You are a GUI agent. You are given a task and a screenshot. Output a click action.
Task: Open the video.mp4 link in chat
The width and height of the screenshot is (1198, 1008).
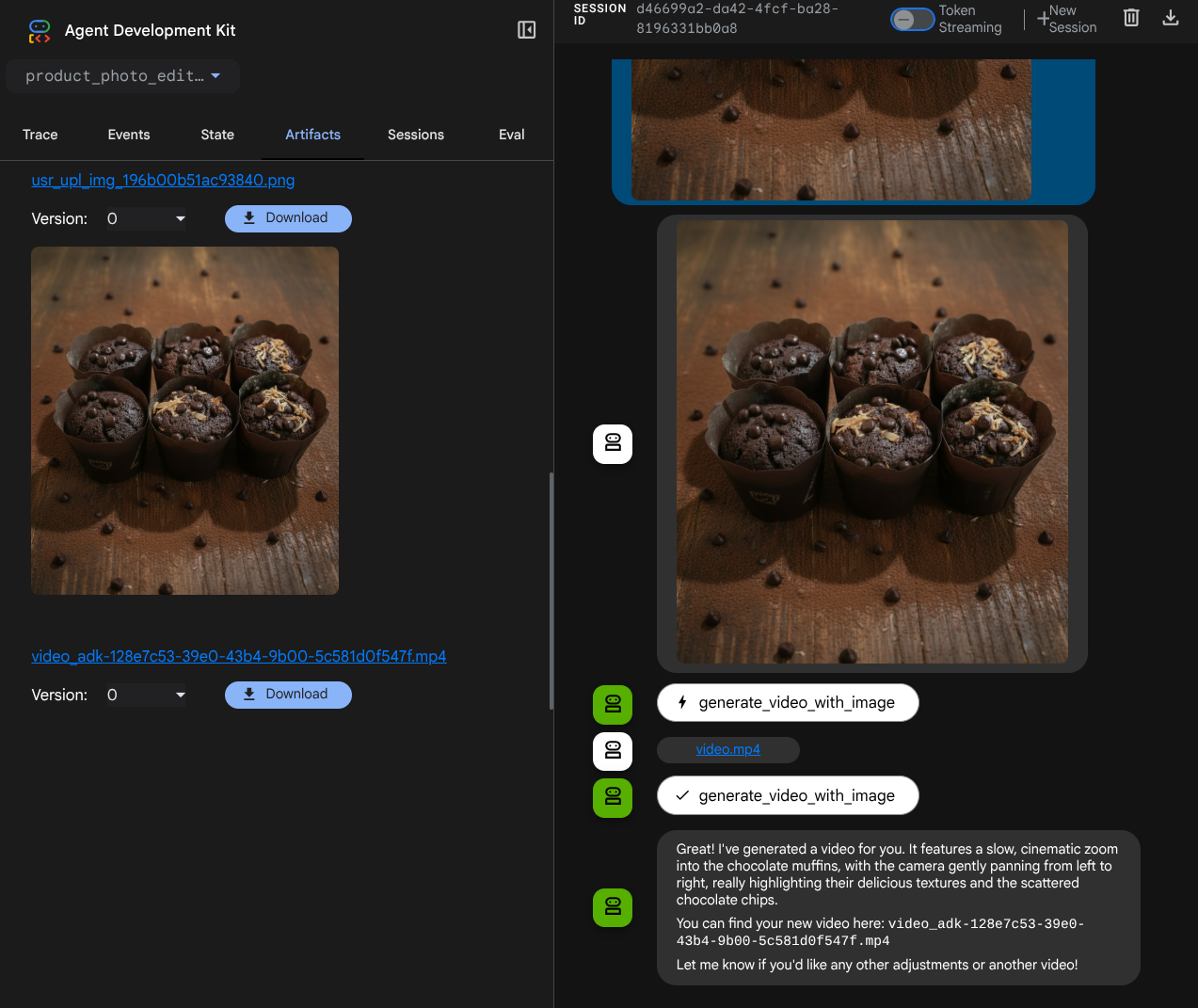coord(727,750)
